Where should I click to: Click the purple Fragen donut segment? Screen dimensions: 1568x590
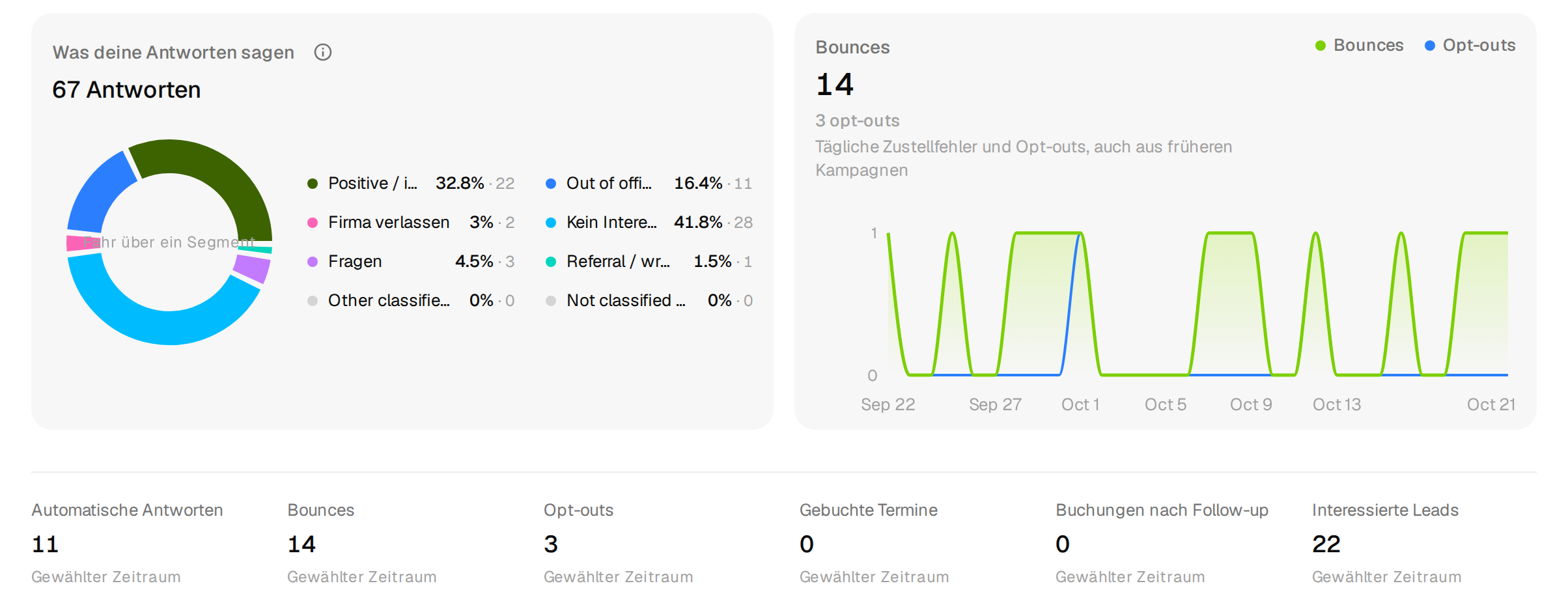coord(253,268)
